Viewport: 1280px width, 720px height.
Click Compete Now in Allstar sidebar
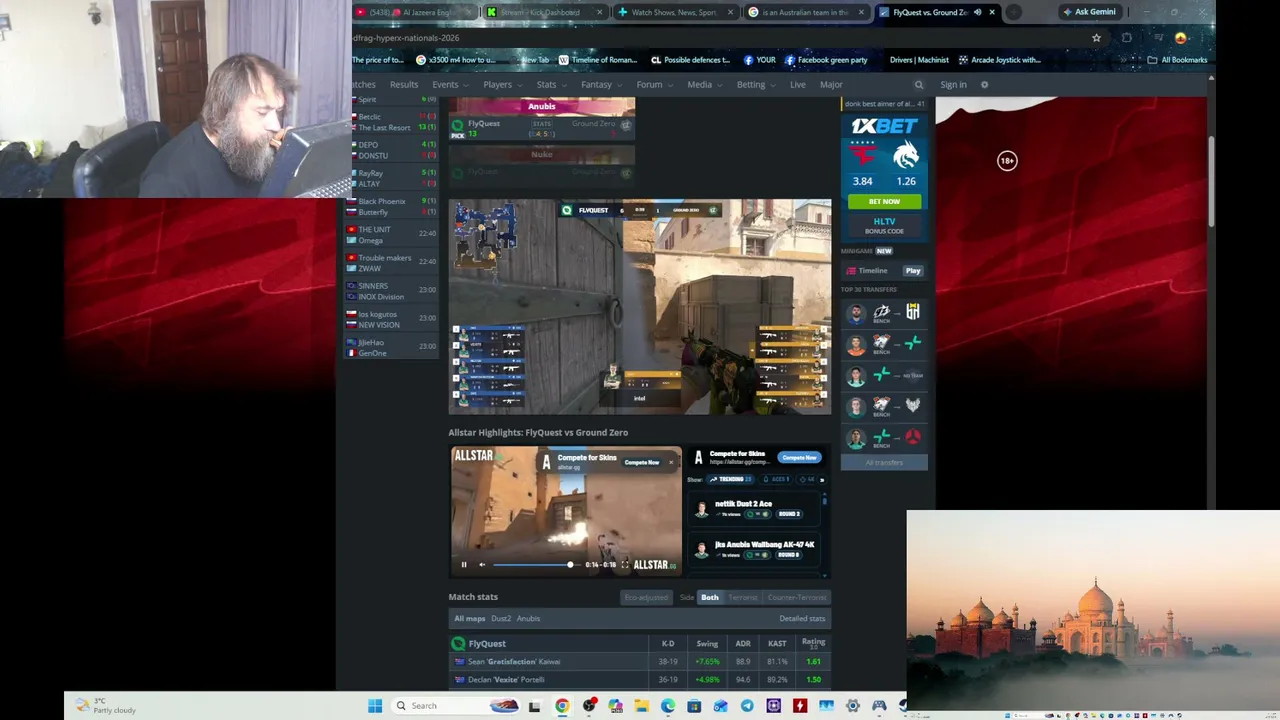799,458
